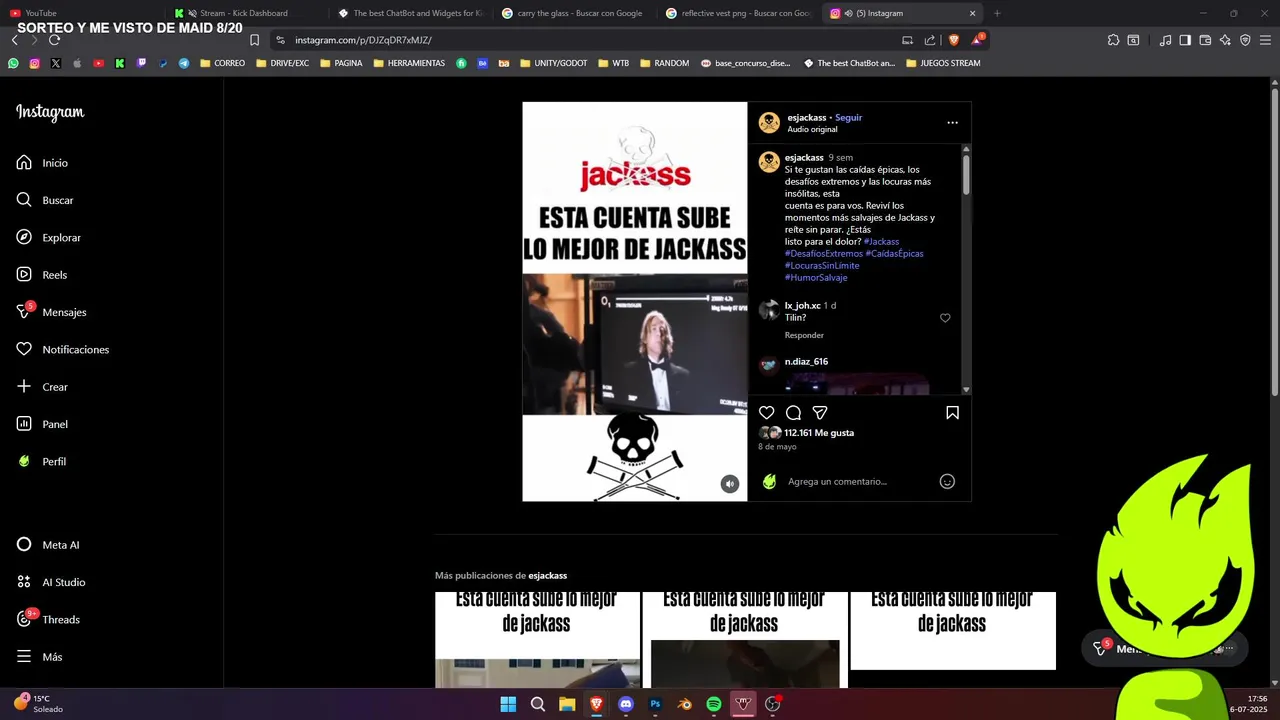Screen dimensions: 1280x720
Task: Open n.diaz_616 commenter profile
Action: pos(806,362)
